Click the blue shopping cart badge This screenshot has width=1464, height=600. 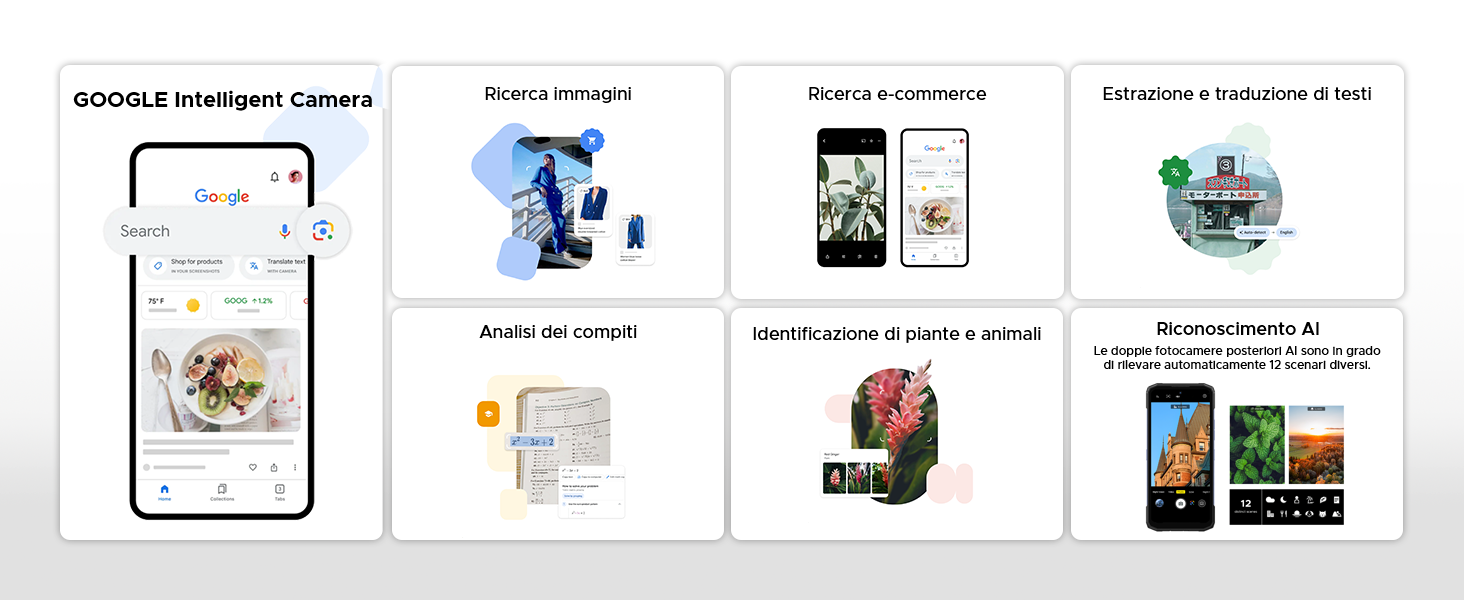592,141
